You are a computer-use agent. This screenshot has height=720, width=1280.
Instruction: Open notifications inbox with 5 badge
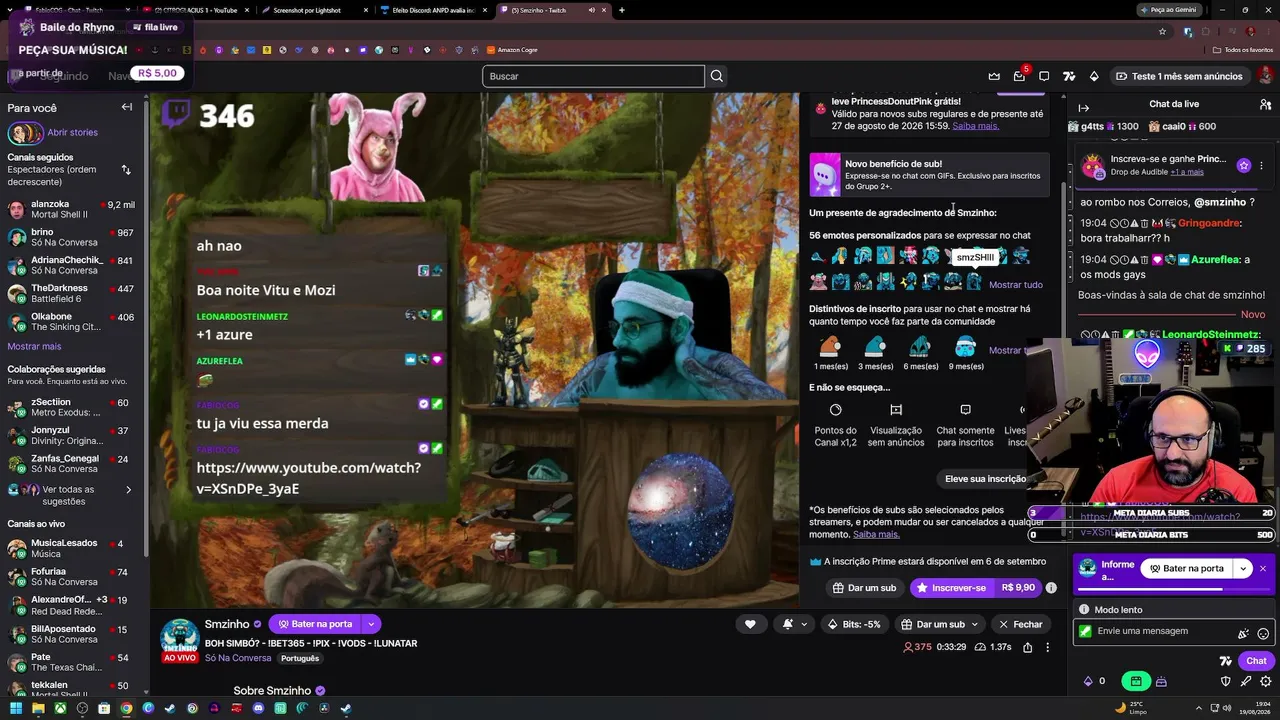[1019, 76]
